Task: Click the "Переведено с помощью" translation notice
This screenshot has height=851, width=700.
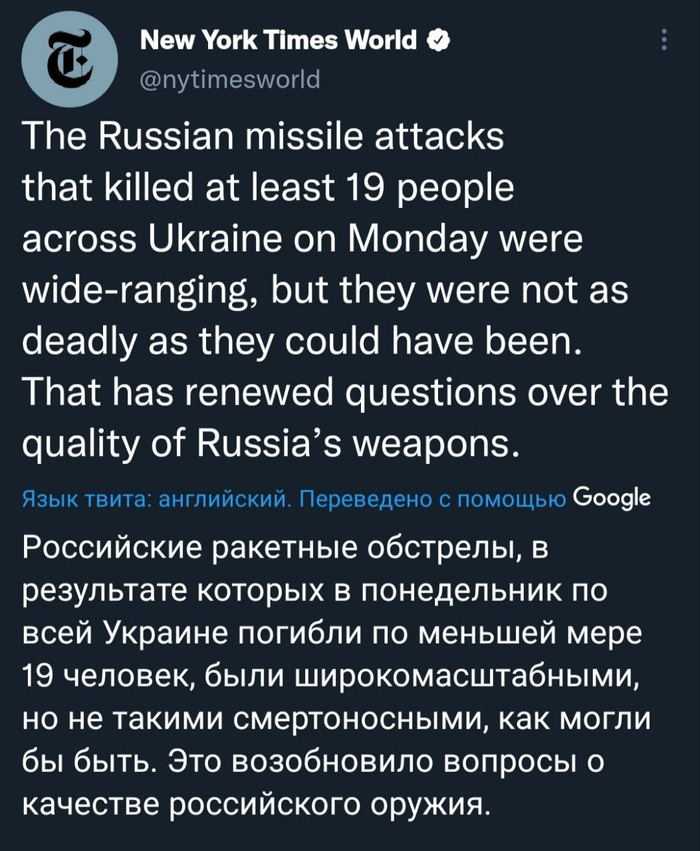Action: (435, 499)
